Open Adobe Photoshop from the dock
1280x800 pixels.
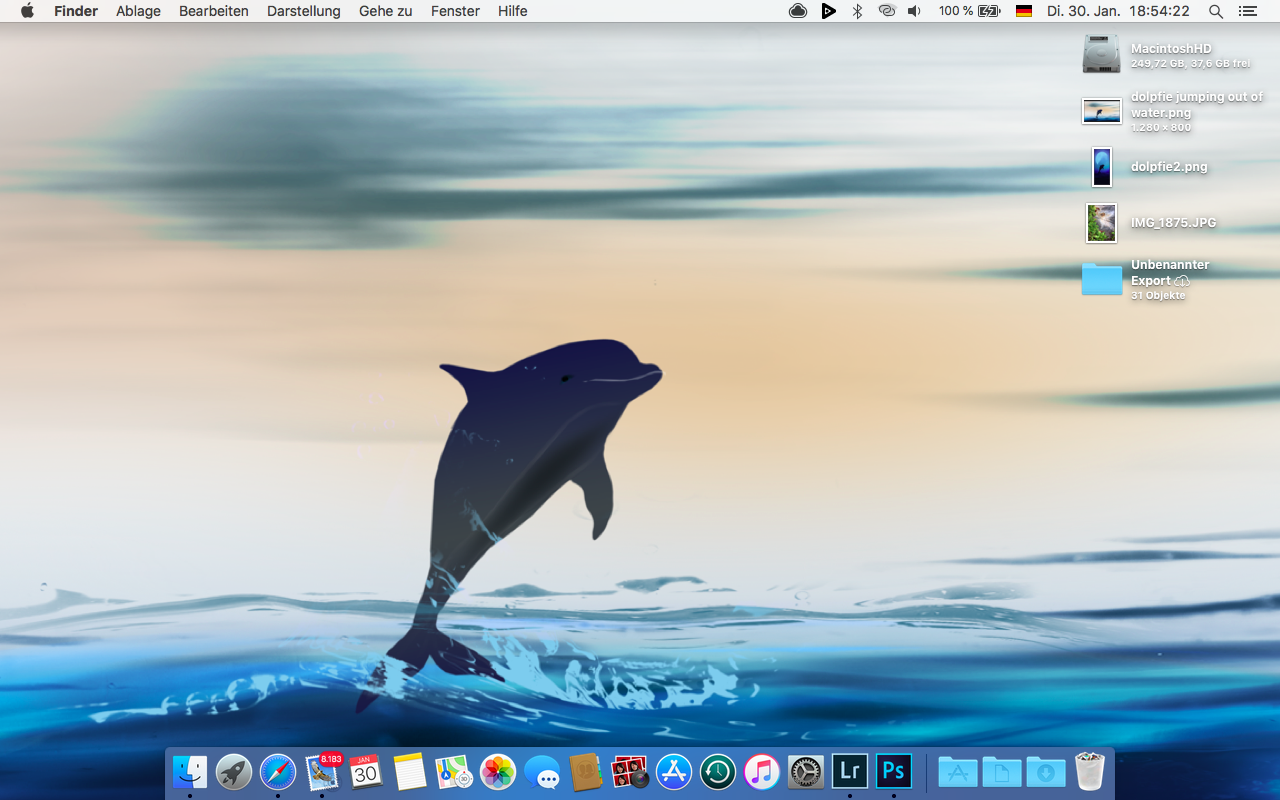coord(894,771)
